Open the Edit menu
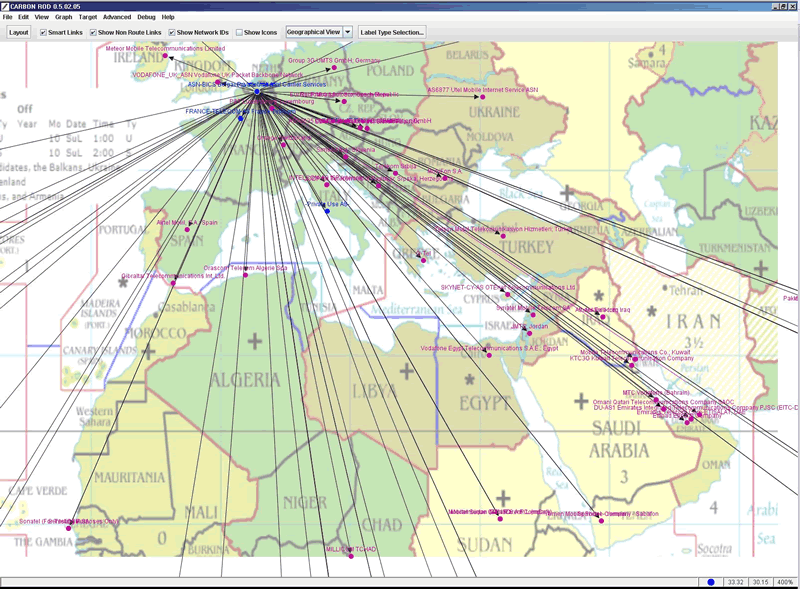 pyautogui.click(x=23, y=17)
